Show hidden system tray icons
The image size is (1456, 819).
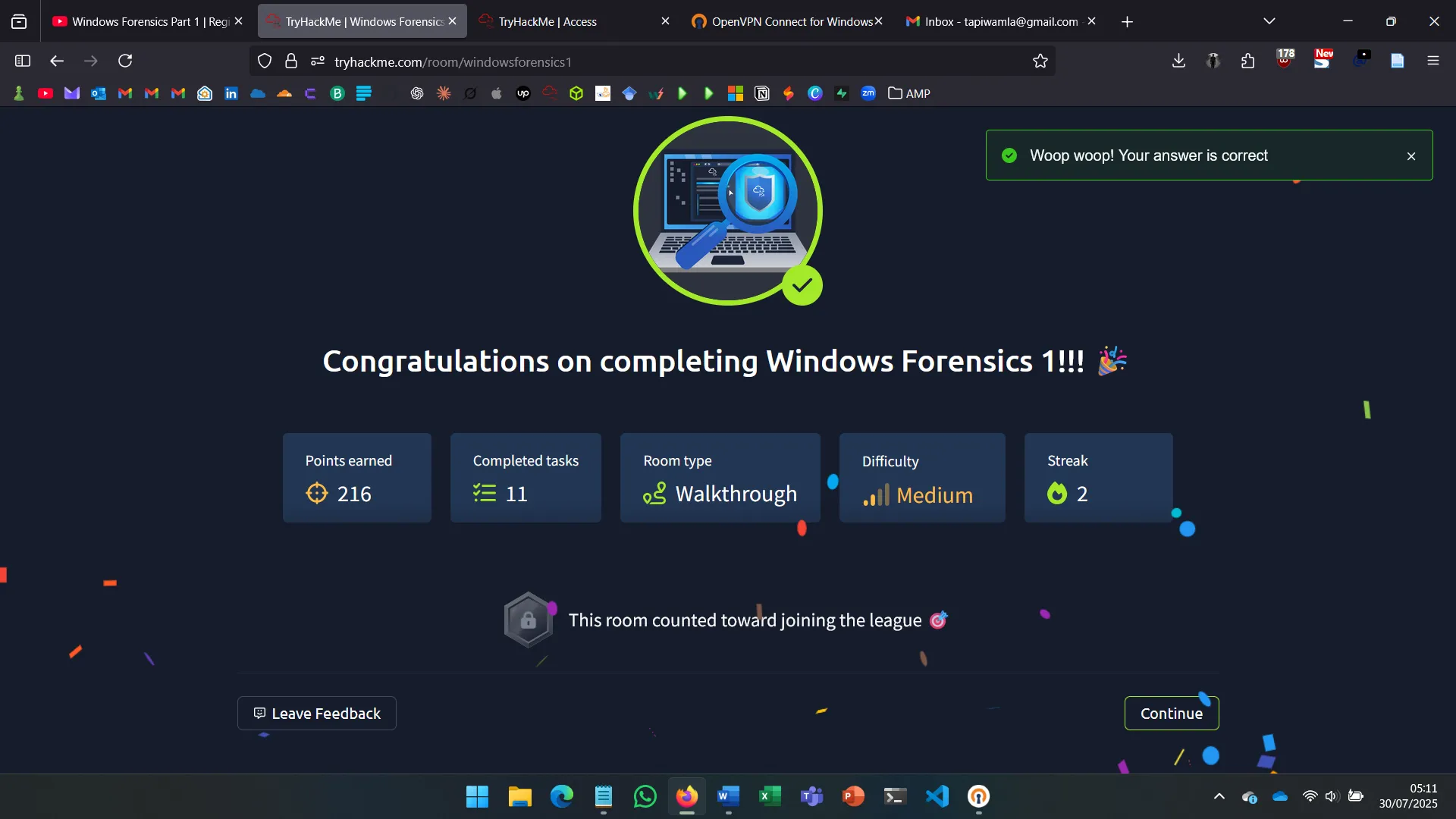coord(1219,796)
